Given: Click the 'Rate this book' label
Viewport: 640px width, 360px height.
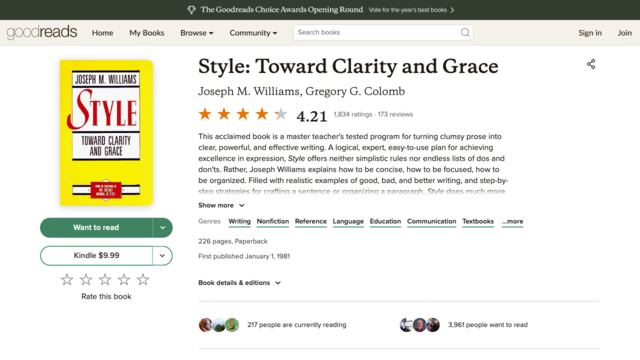Looking at the screenshot, I should pyautogui.click(x=106, y=296).
